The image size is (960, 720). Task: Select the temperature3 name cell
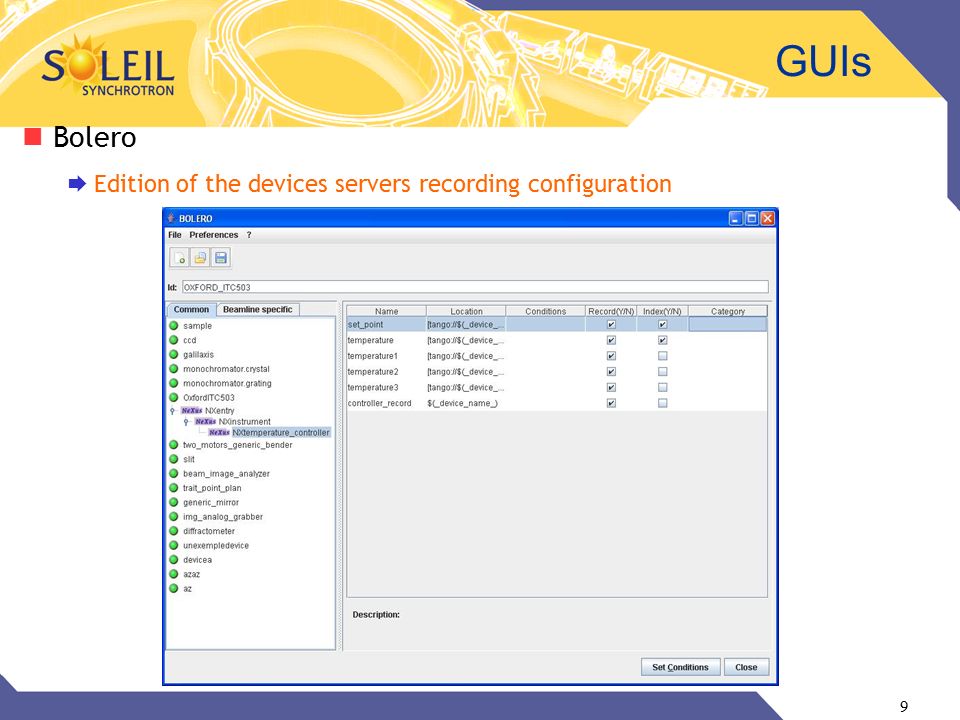[386, 388]
